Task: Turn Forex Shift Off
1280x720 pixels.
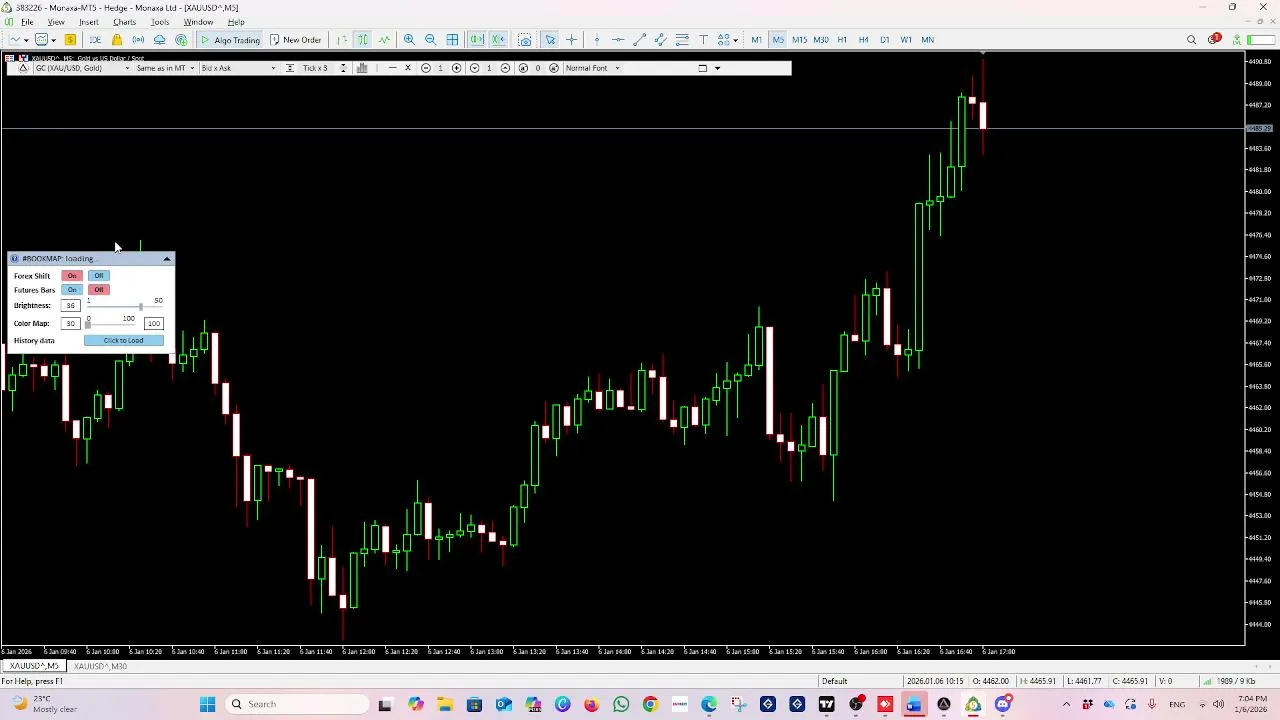Action: [98, 276]
